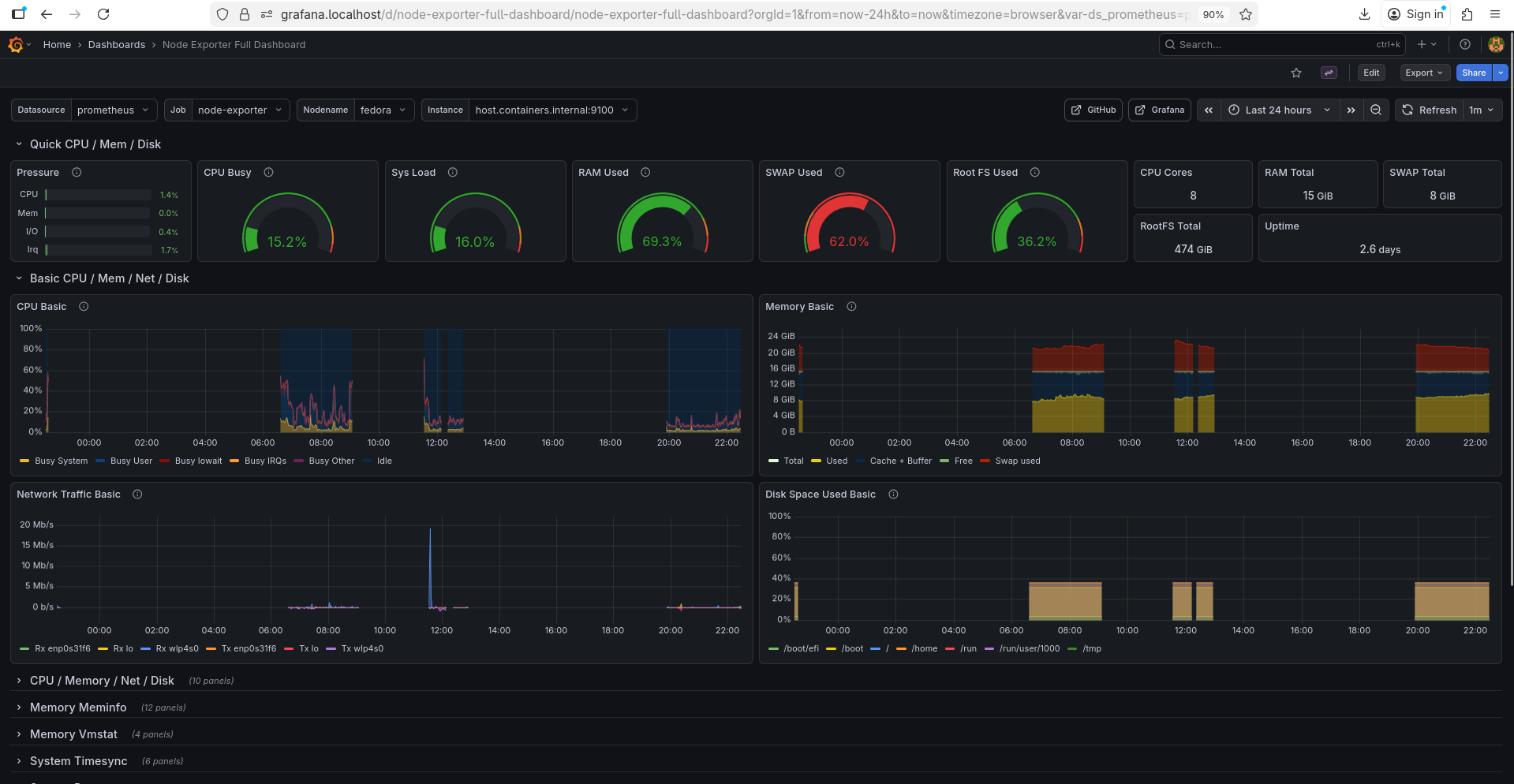Show info for Root FS Used panel
The height and width of the screenshot is (784, 1514).
[x=1035, y=173]
